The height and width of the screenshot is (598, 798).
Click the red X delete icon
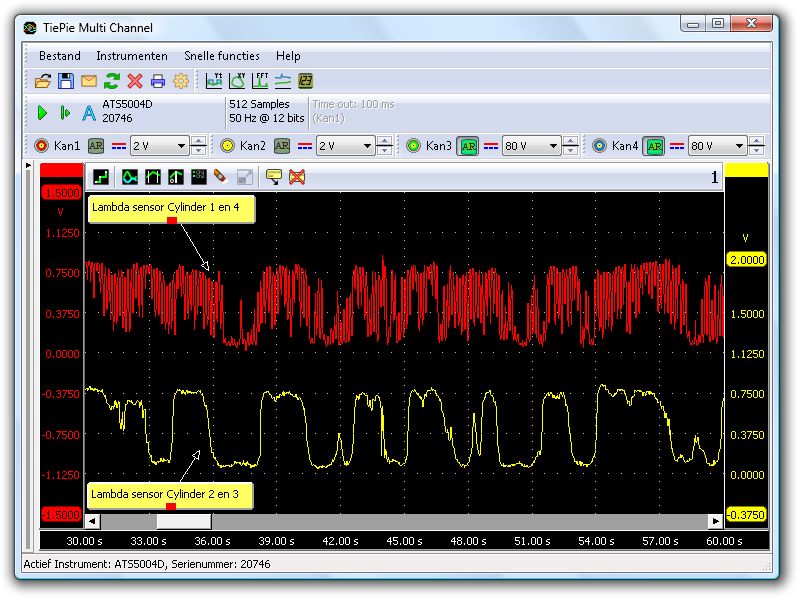(134, 81)
